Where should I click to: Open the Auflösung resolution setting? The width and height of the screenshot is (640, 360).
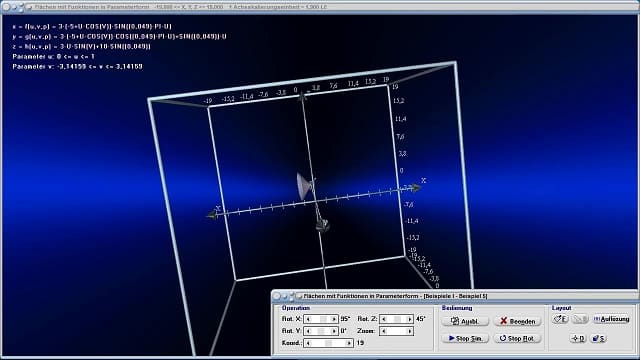(611, 319)
